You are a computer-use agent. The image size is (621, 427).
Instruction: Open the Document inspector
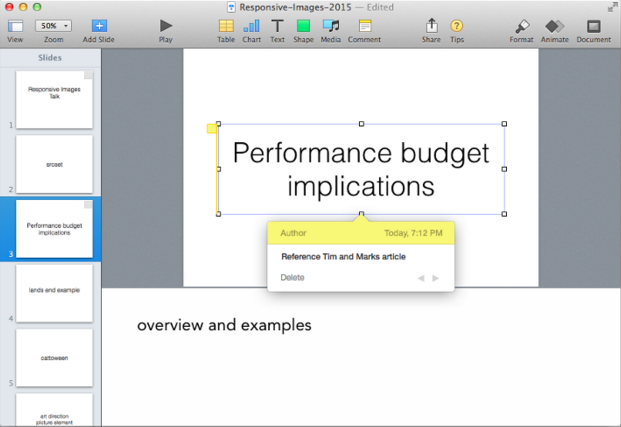coord(594,26)
